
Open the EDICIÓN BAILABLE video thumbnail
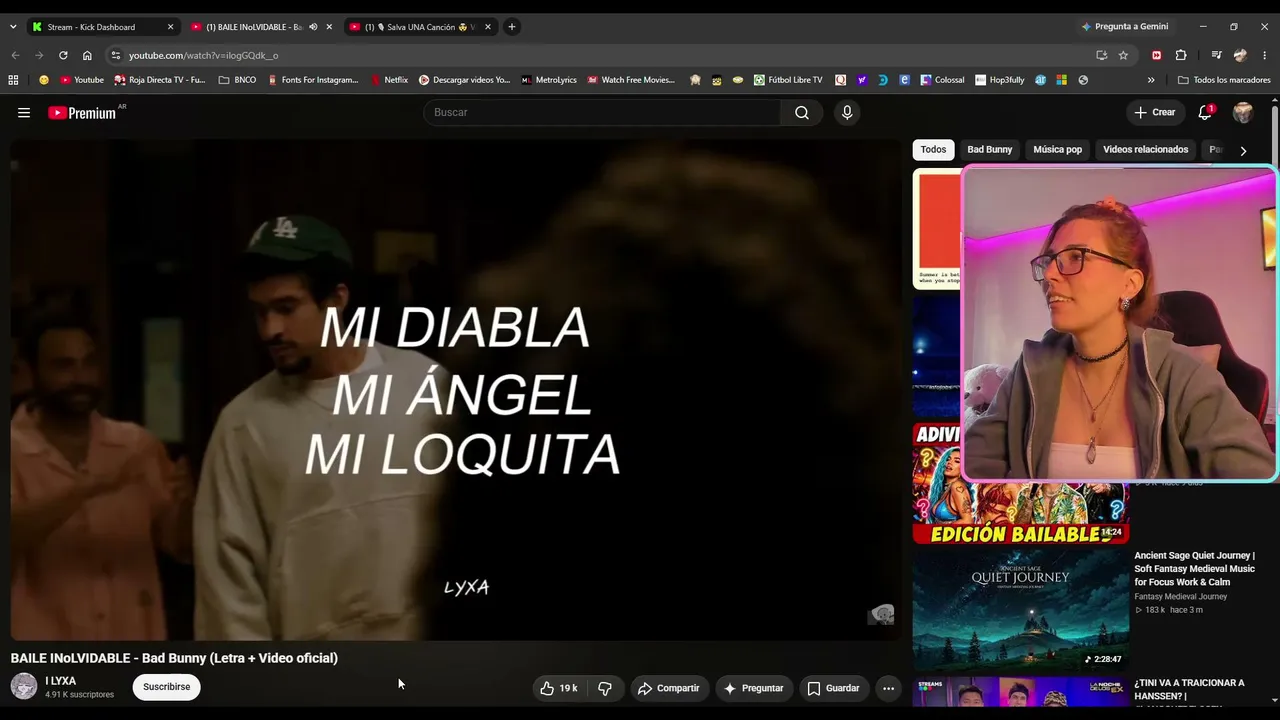click(1021, 484)
